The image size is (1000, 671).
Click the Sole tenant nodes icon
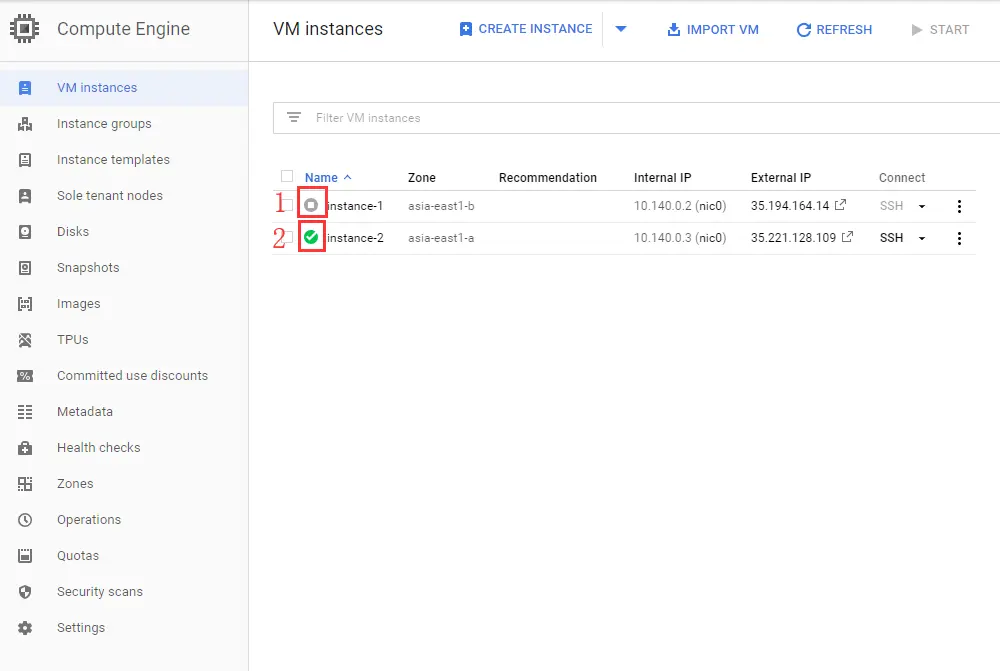coord(25,196)
